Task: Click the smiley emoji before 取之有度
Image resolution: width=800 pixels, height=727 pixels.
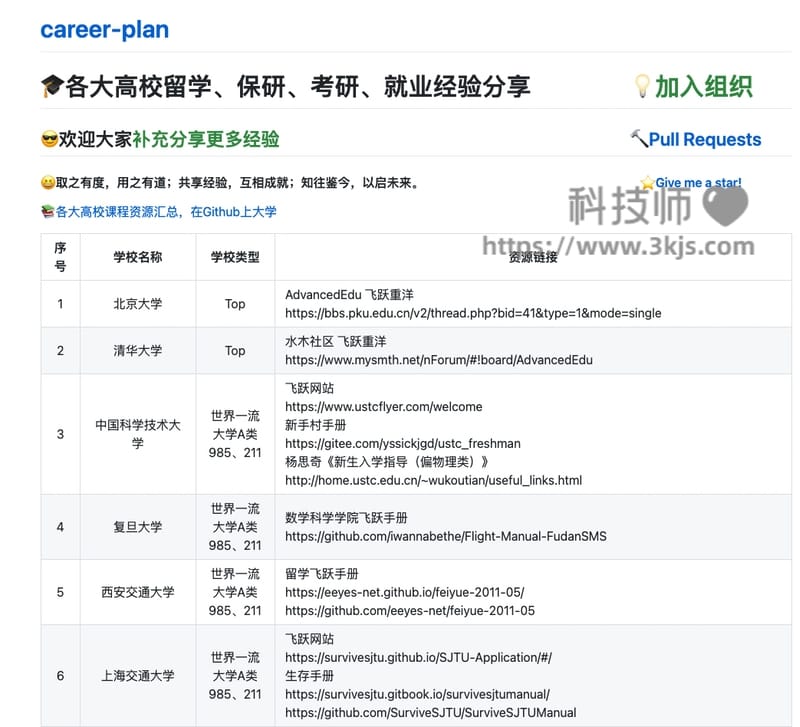Action: [48, 182]
